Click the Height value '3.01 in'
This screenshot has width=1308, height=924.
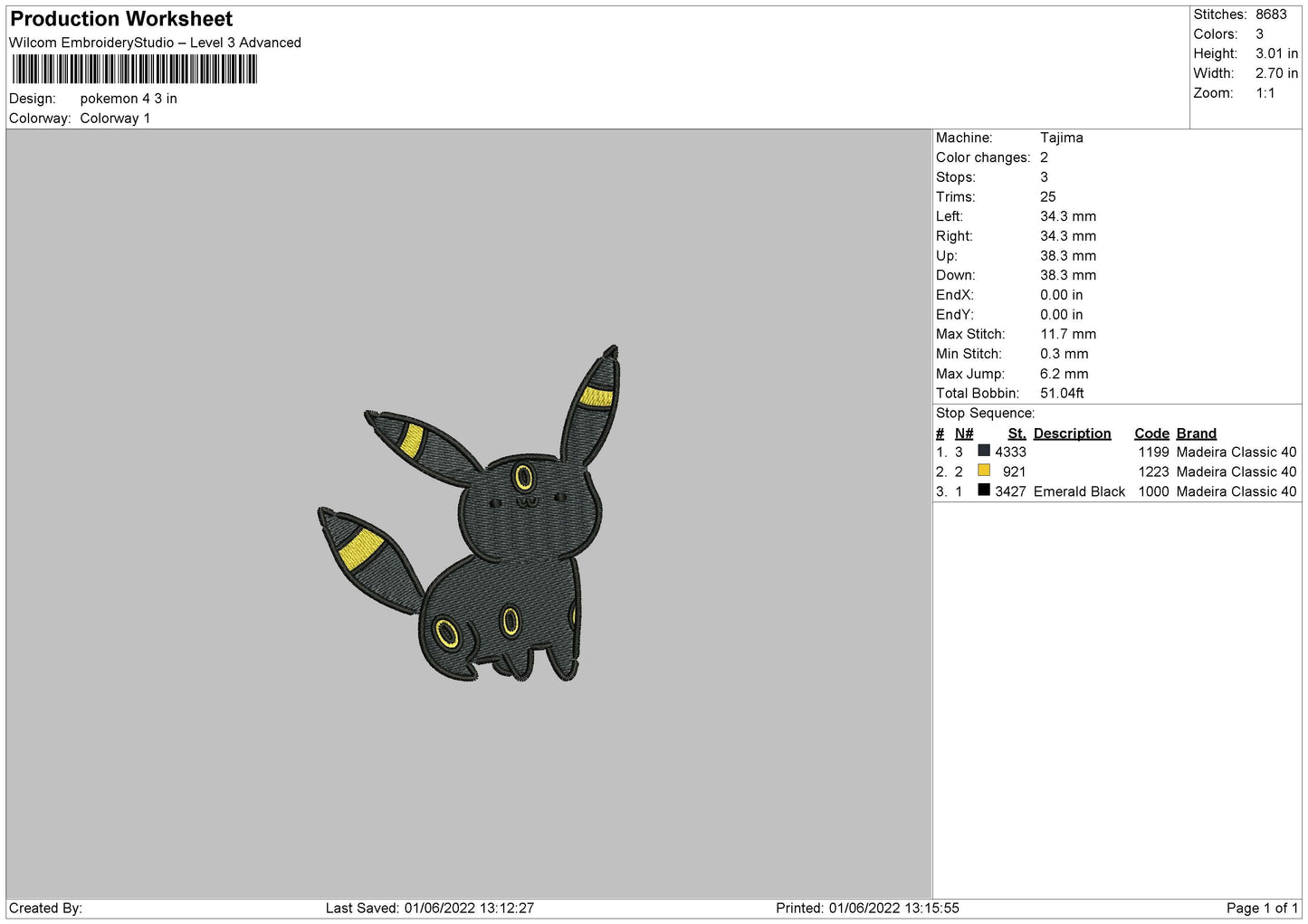pyautogui.click(x=1276, y=53)
